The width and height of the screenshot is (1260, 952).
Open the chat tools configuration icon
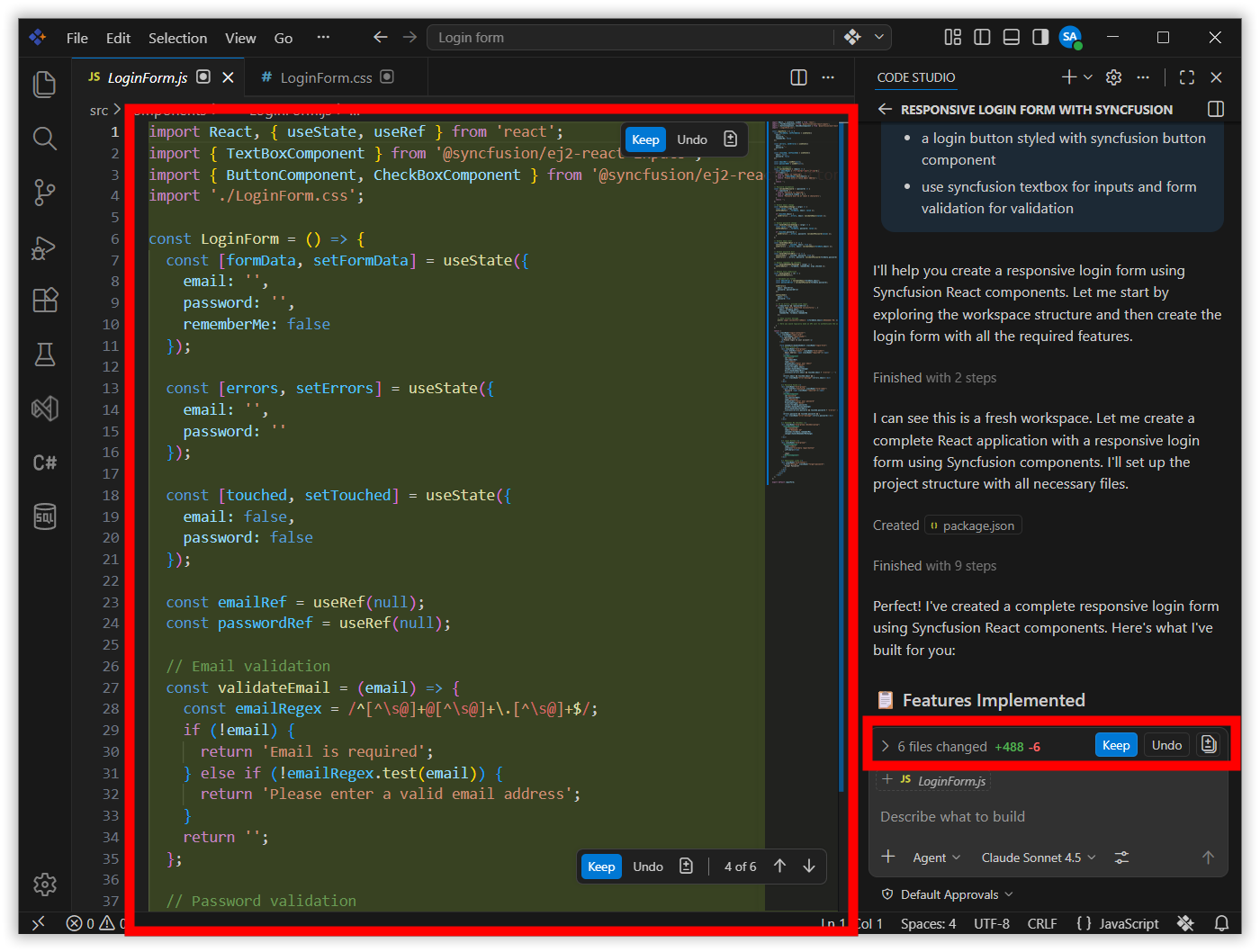click(1121, 858)
